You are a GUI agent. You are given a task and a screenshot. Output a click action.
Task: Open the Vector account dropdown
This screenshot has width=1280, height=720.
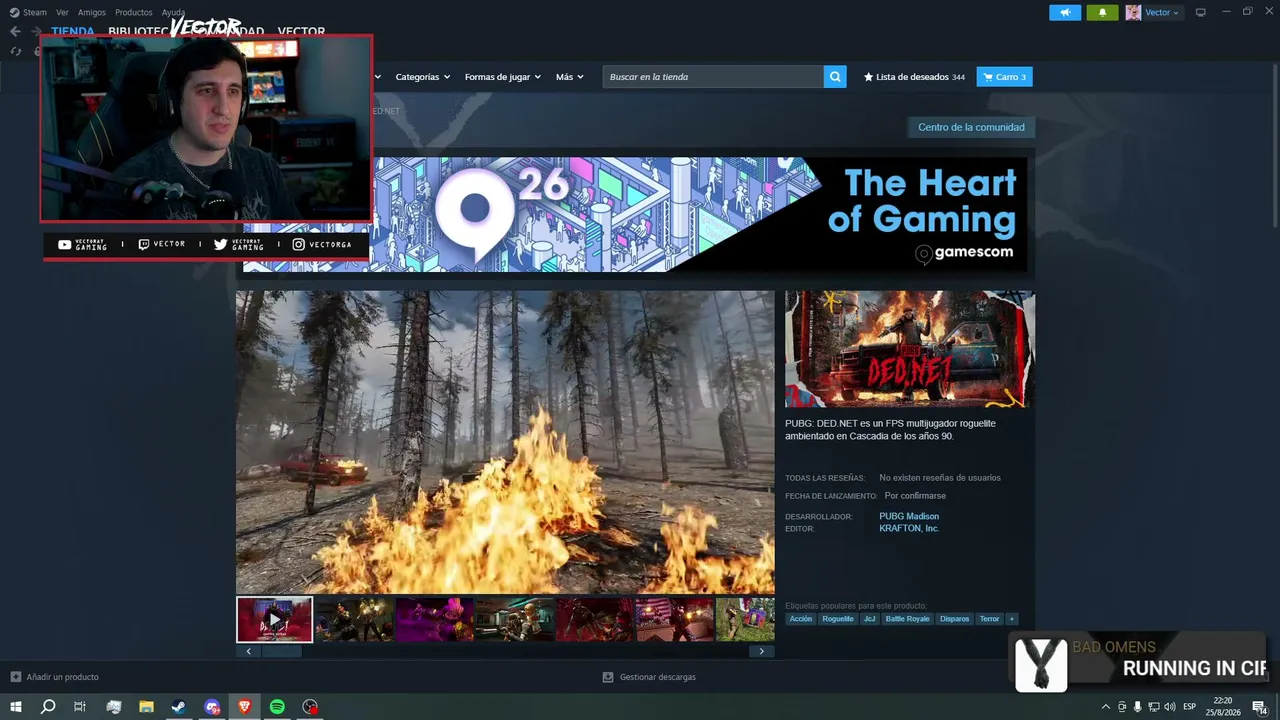(1161, 12)
